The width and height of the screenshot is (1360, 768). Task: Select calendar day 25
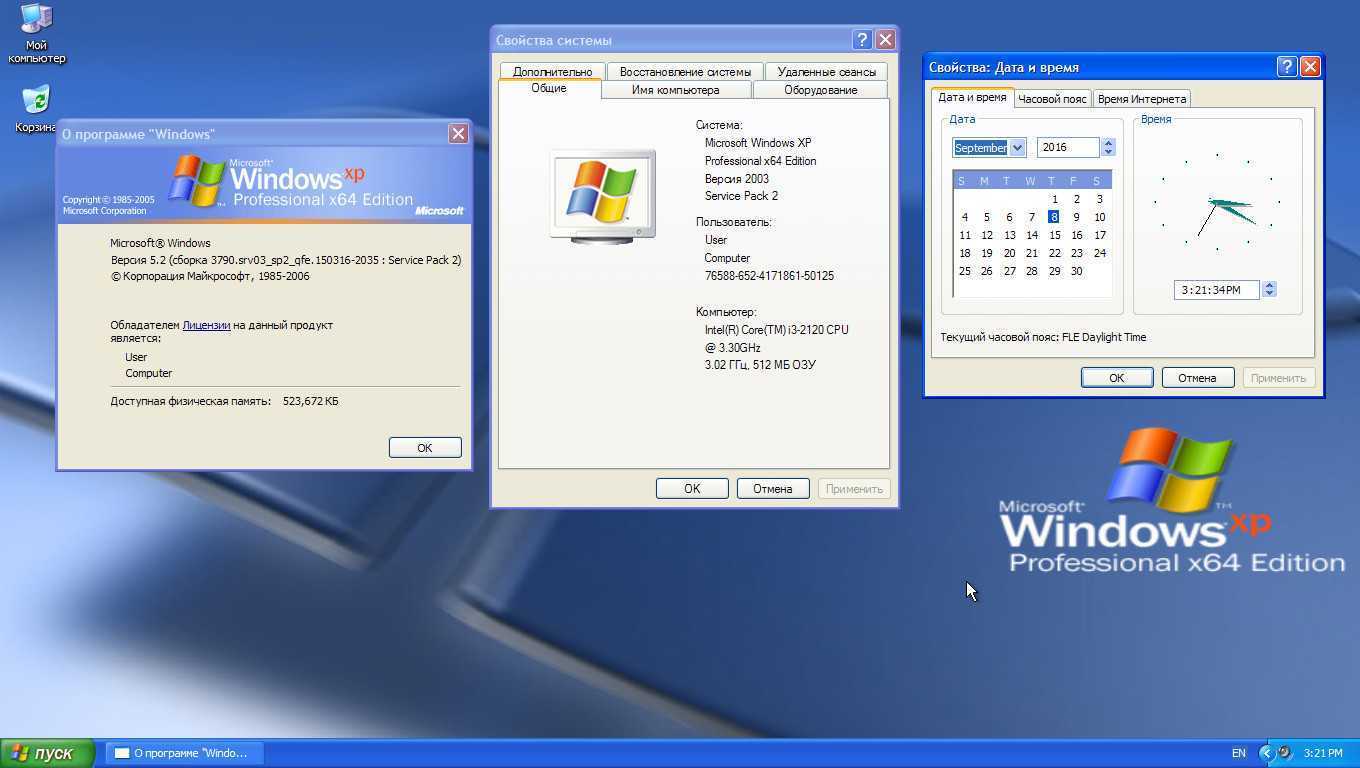coord(964,271)
